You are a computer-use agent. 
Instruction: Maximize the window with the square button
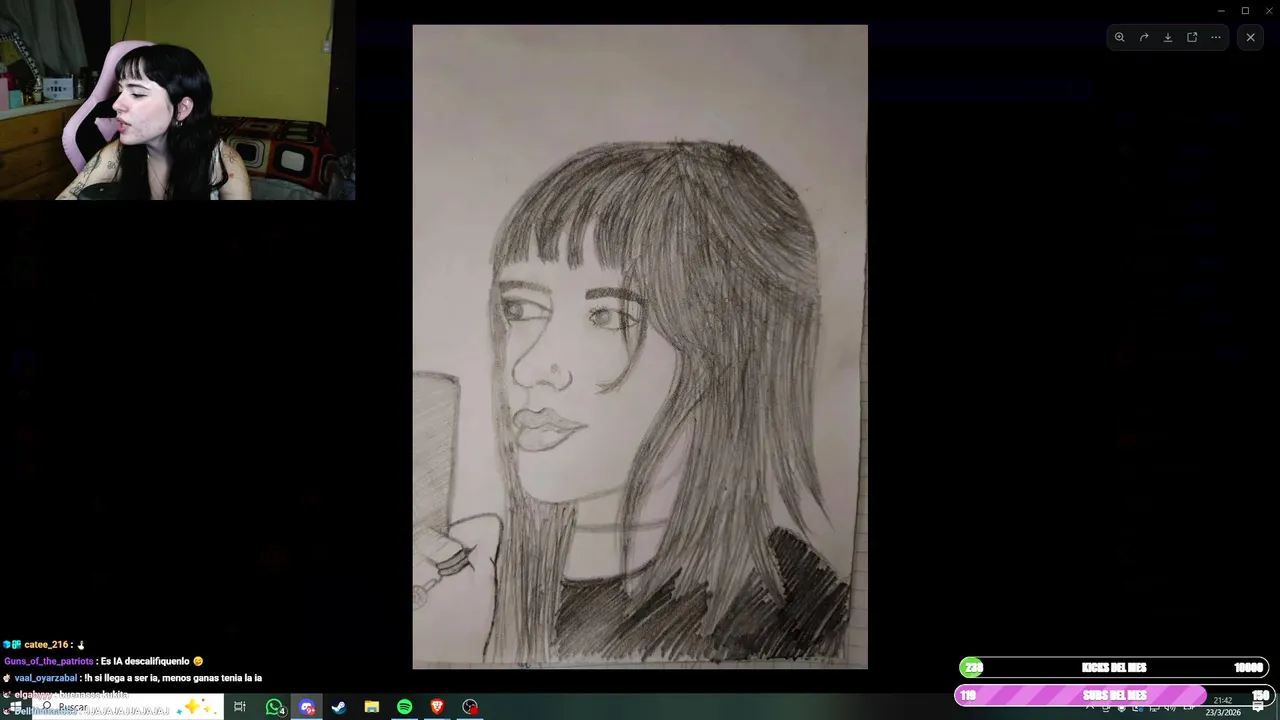tap(1245, 10)
